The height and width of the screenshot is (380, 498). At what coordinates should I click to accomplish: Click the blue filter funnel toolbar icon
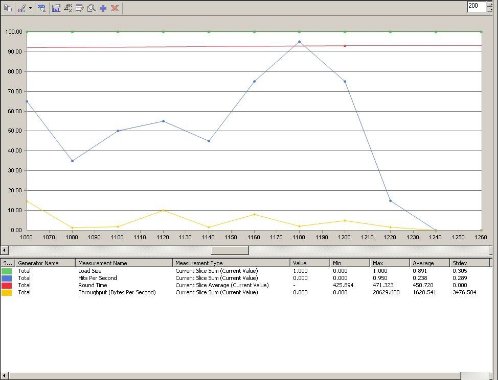(42, 8)
